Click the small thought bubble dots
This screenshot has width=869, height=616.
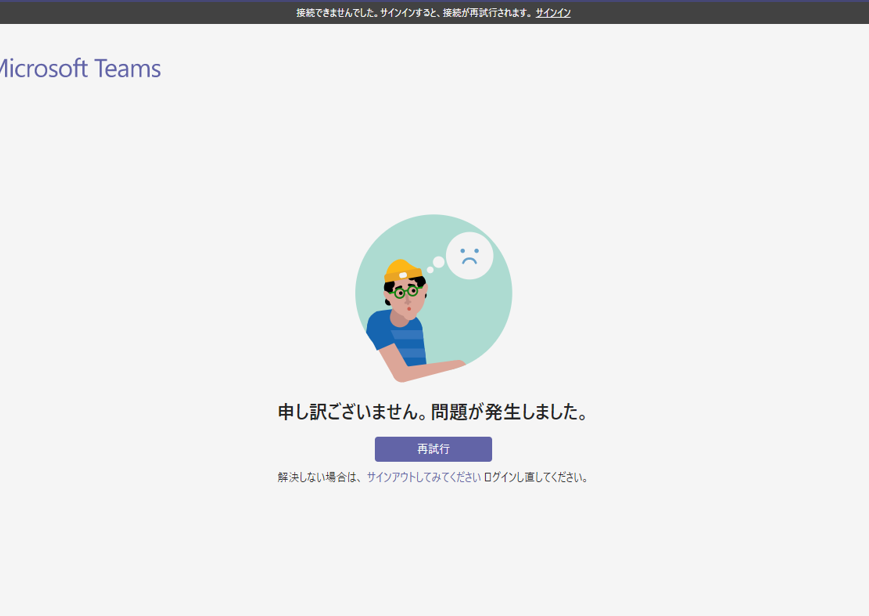point(436,264)
